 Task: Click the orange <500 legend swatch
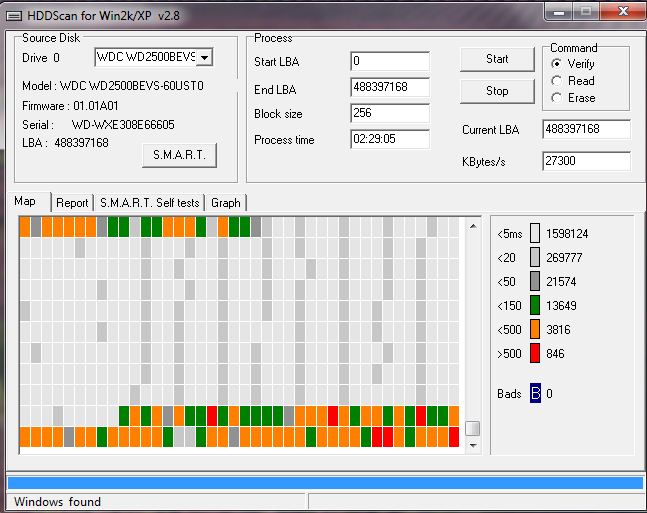[535, 329]
